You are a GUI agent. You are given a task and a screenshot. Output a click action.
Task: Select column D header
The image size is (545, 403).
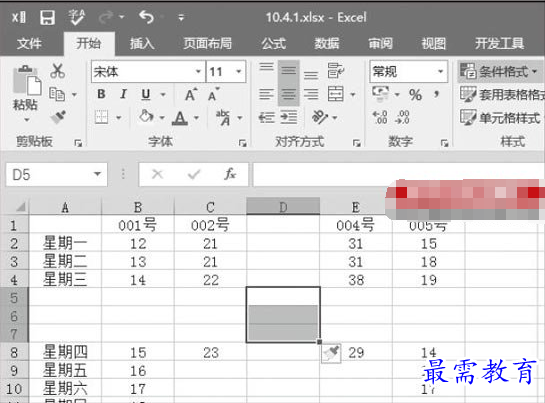(283, 207)
